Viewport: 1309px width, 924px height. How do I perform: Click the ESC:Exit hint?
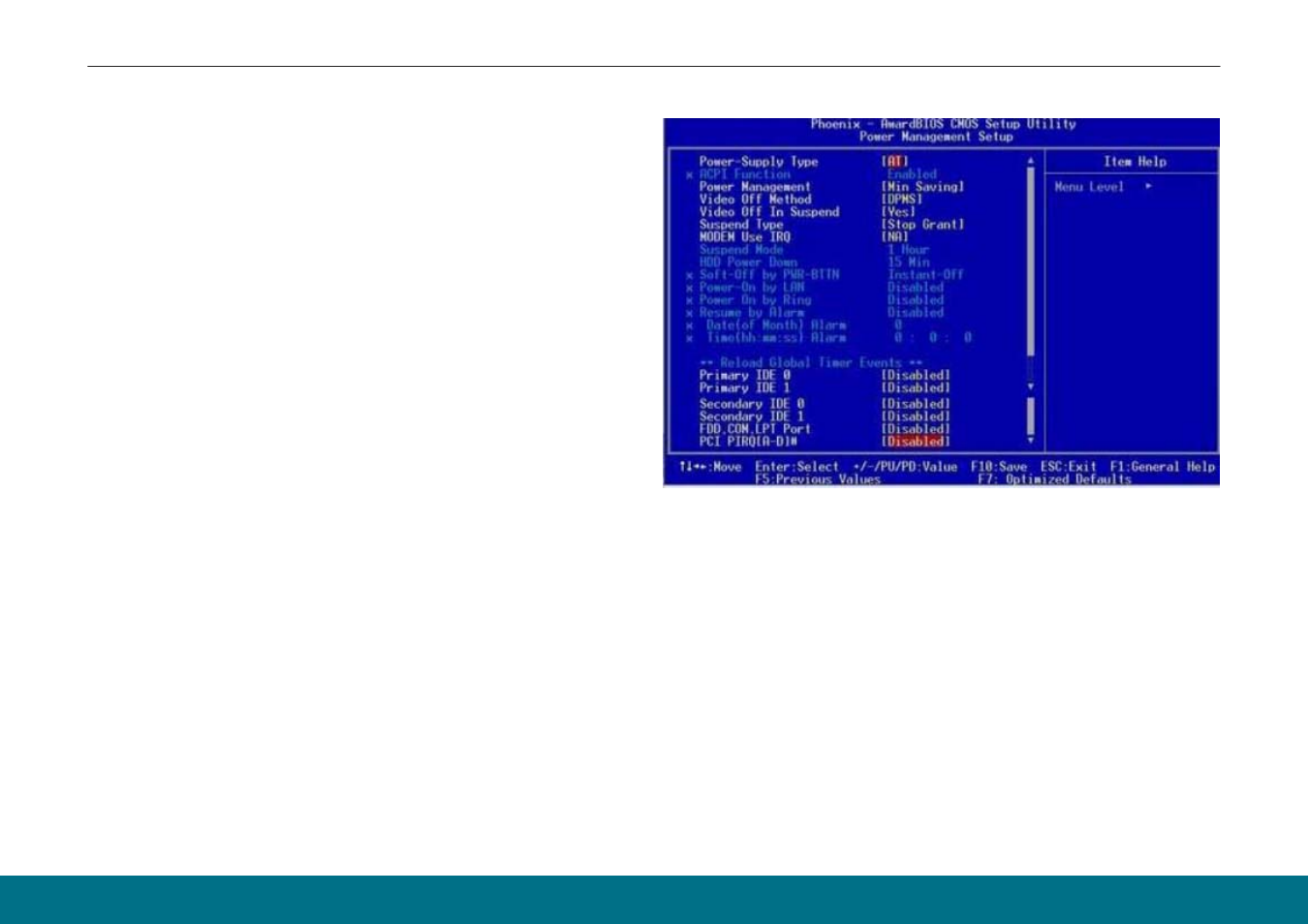[1069, 467]
